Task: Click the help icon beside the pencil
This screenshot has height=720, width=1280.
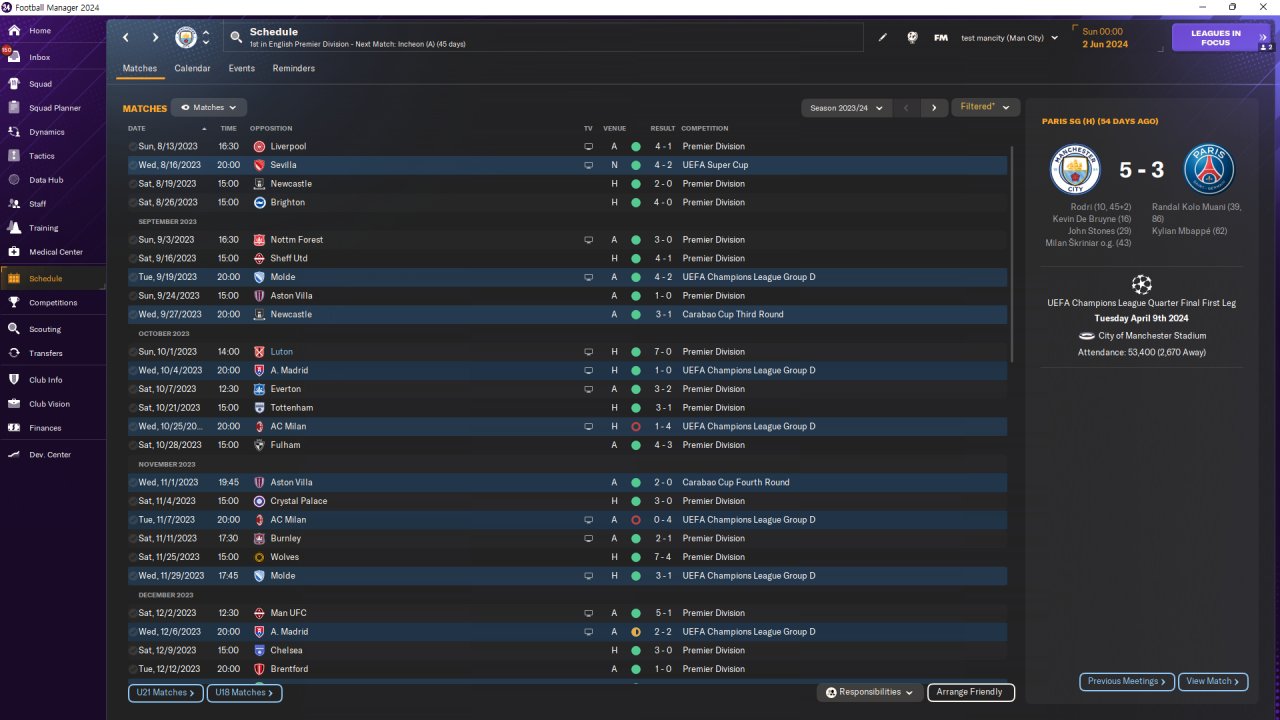Action: pyautogui.click(x=912, y=38)
